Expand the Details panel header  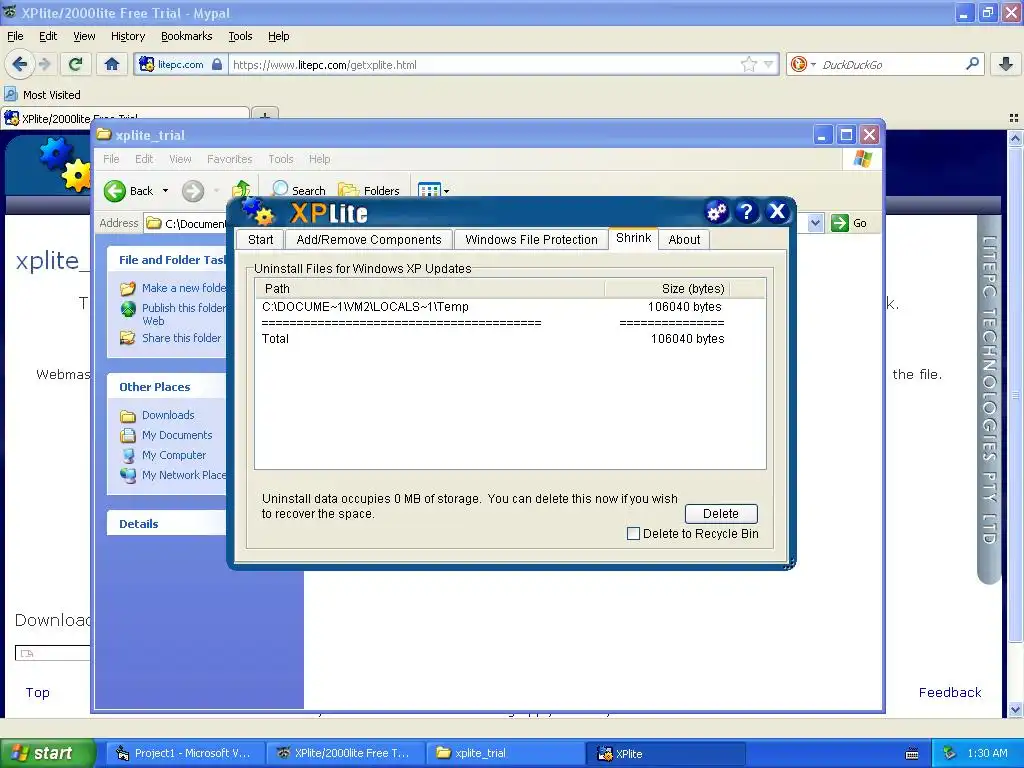click(x=167, y=524)
